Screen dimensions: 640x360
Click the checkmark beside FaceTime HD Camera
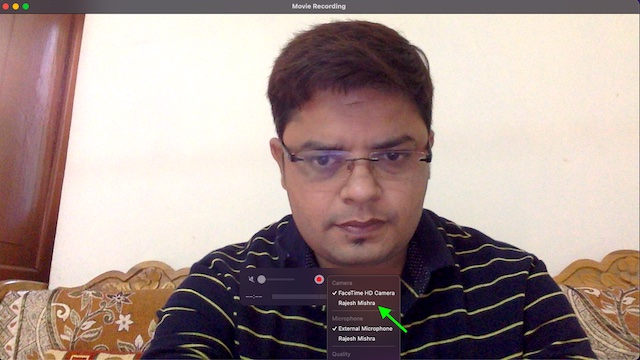[x=334, y=293]
